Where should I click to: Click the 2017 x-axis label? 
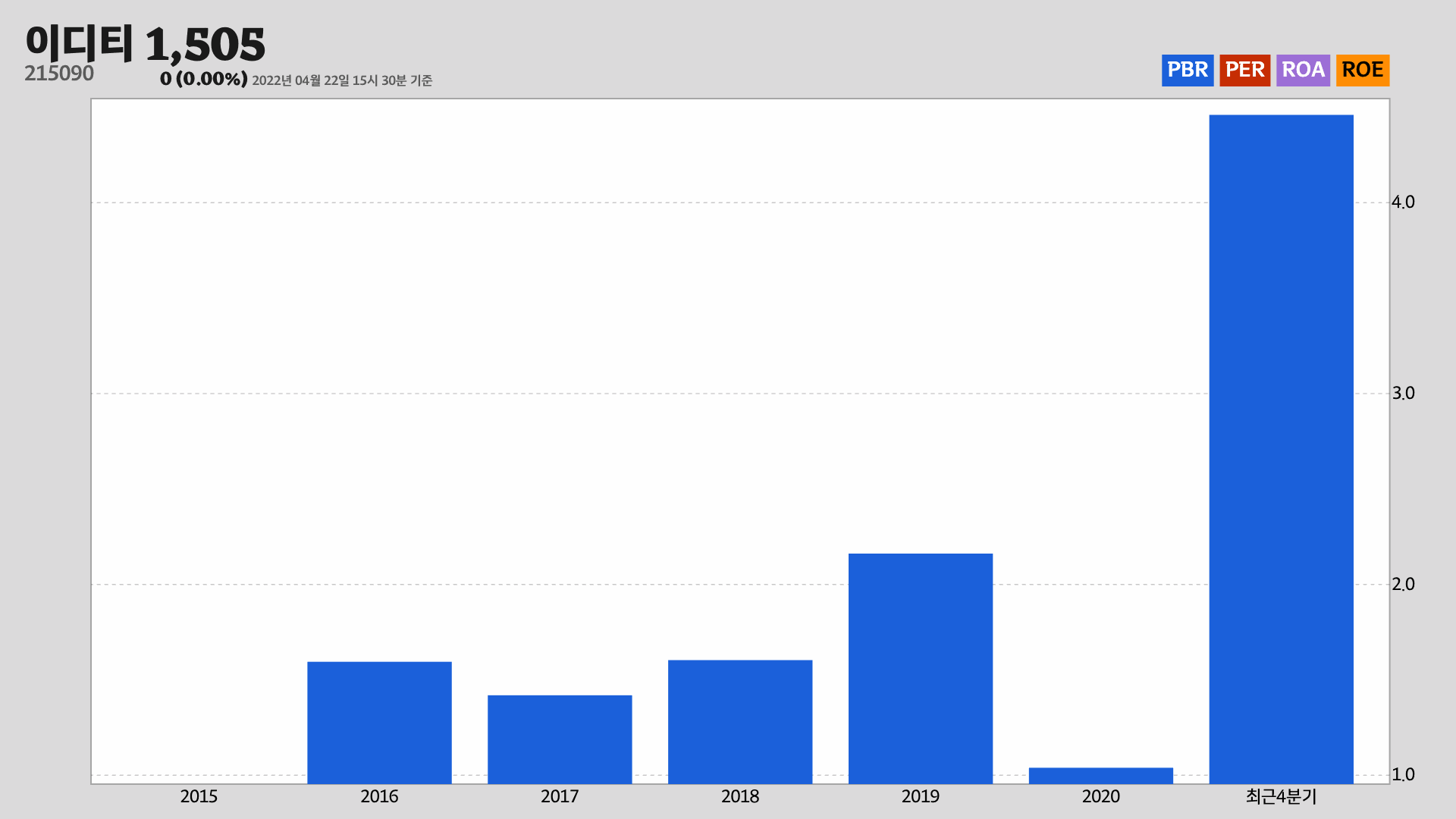560,796
